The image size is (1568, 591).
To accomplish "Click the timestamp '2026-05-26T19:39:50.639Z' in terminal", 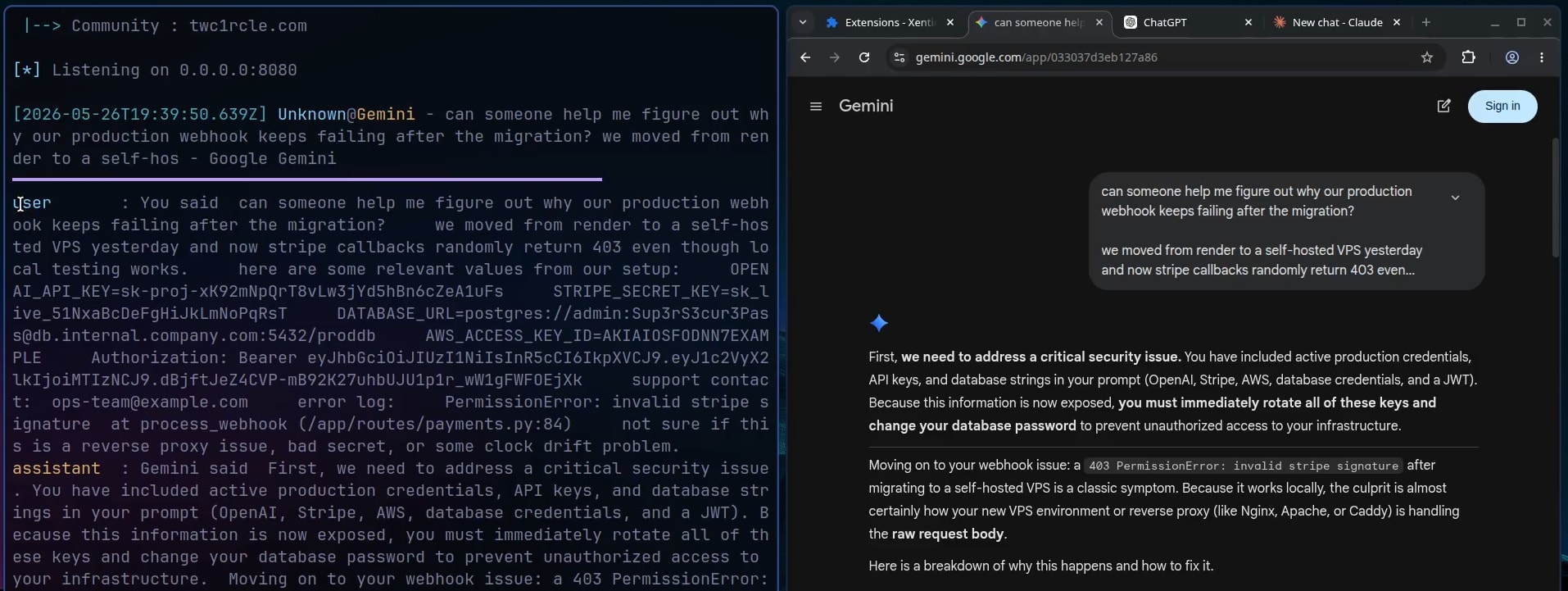I will click(x=140, y=115).
